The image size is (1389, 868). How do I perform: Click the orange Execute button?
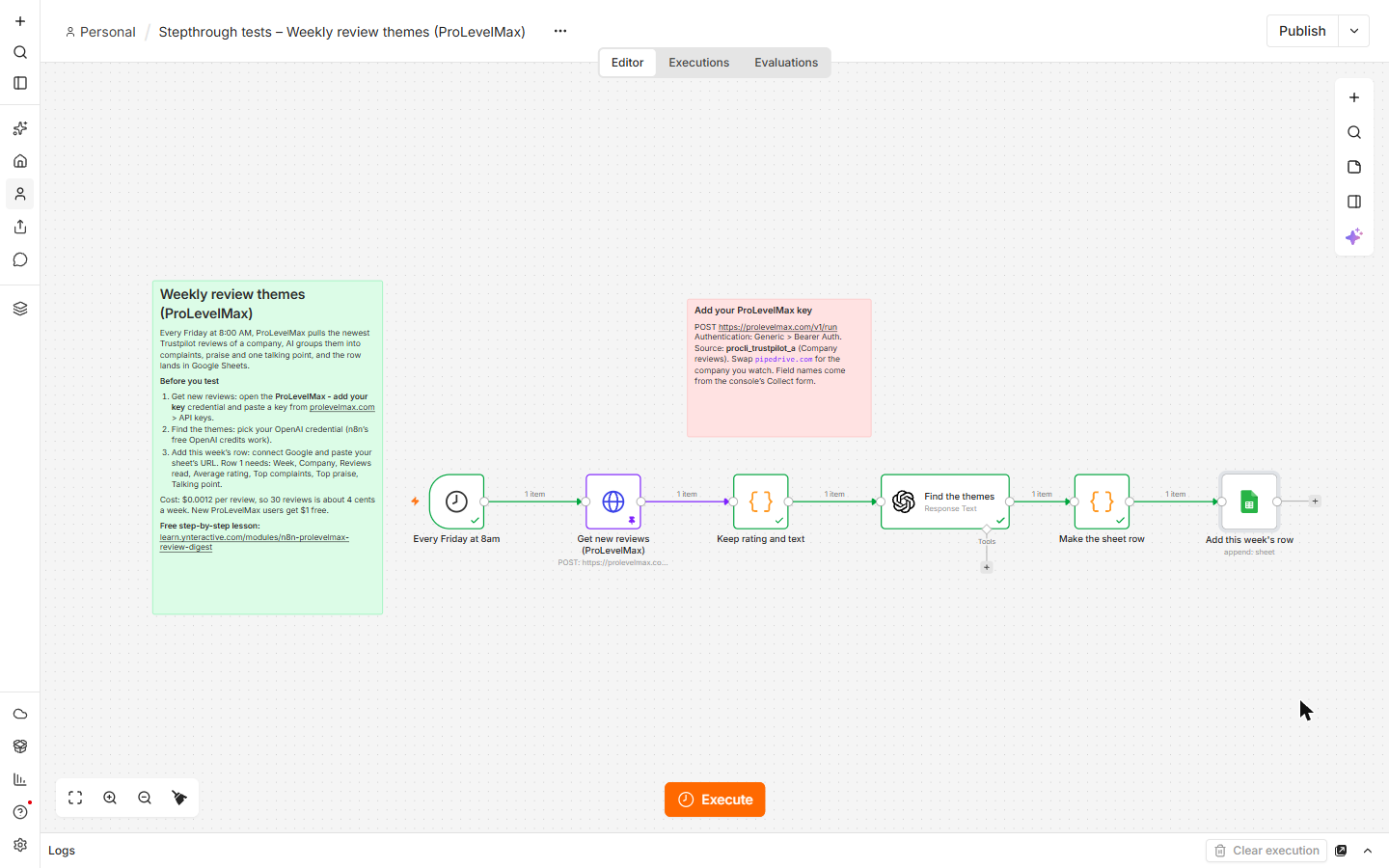pos(715,799)
